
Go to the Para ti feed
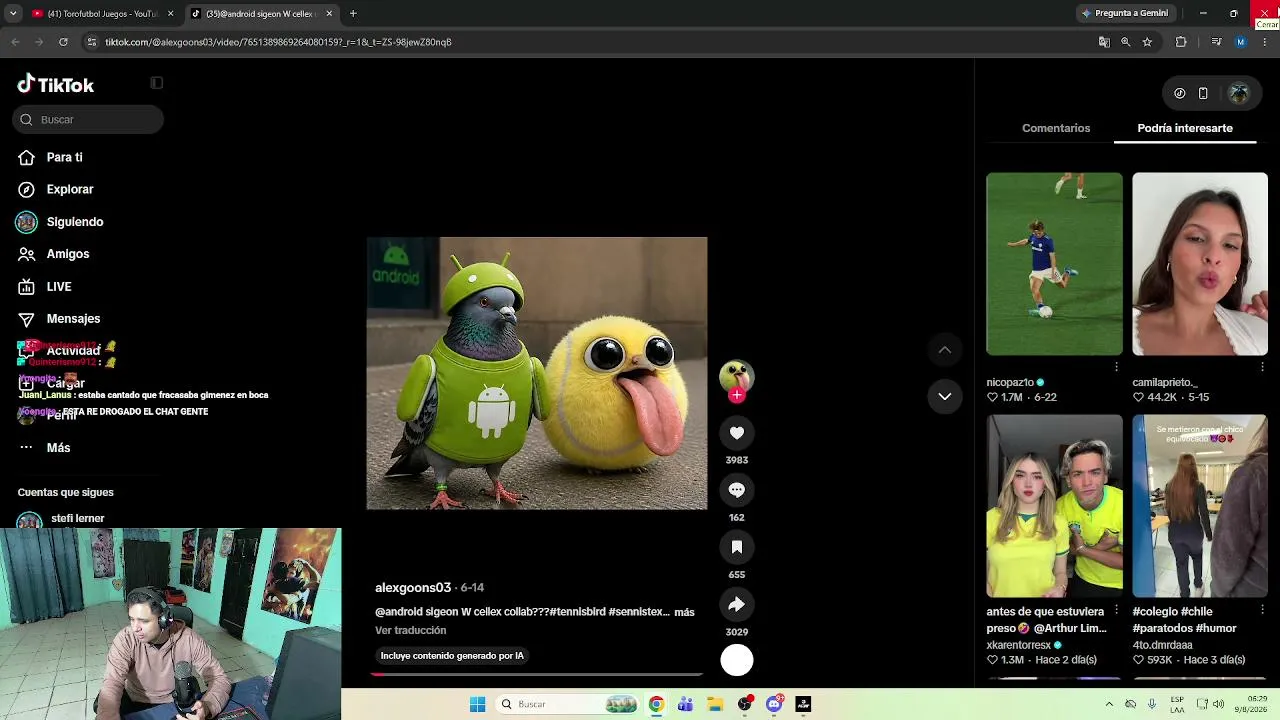[64, 157]
